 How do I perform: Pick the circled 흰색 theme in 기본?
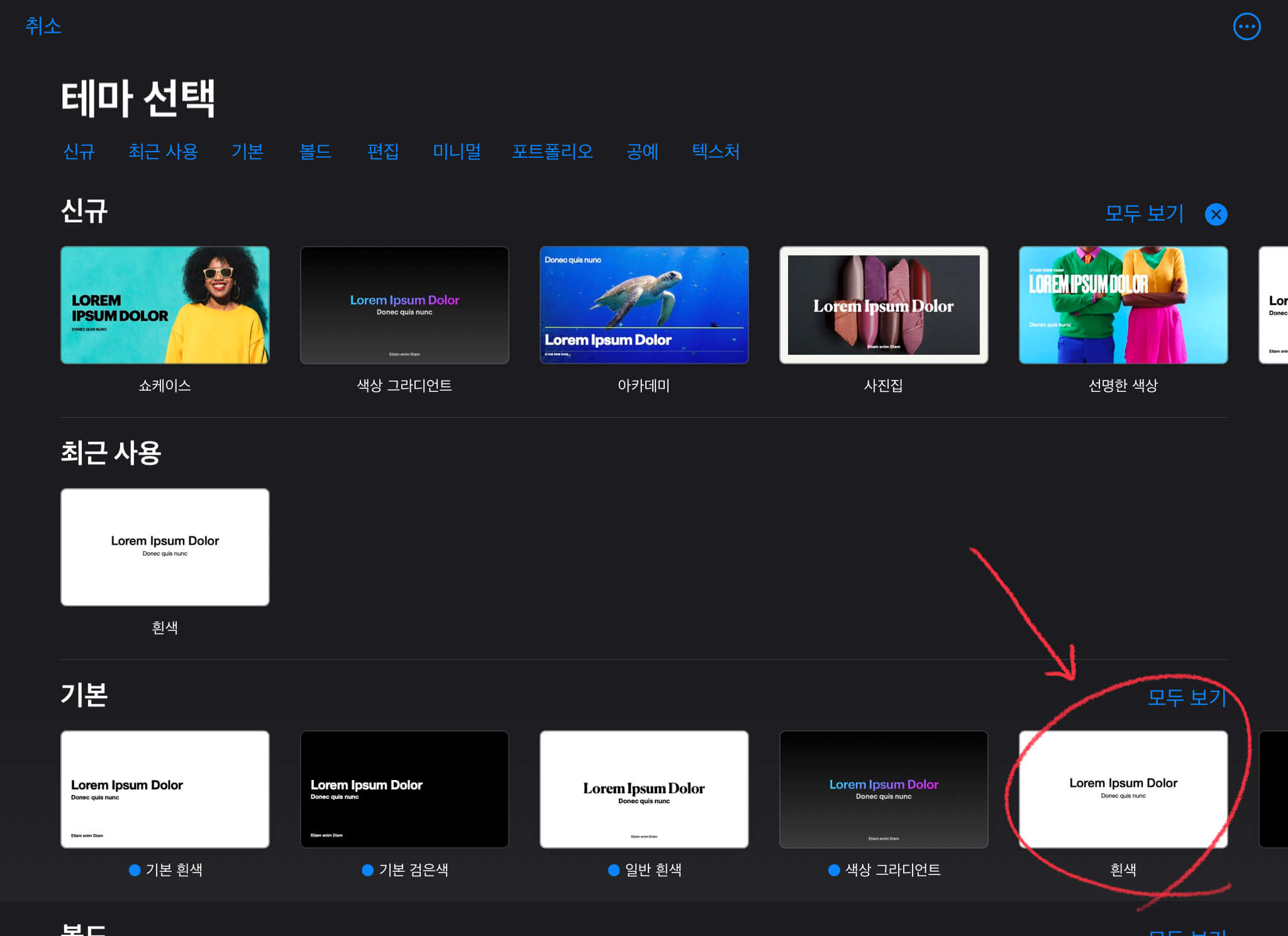(1123, 789)
